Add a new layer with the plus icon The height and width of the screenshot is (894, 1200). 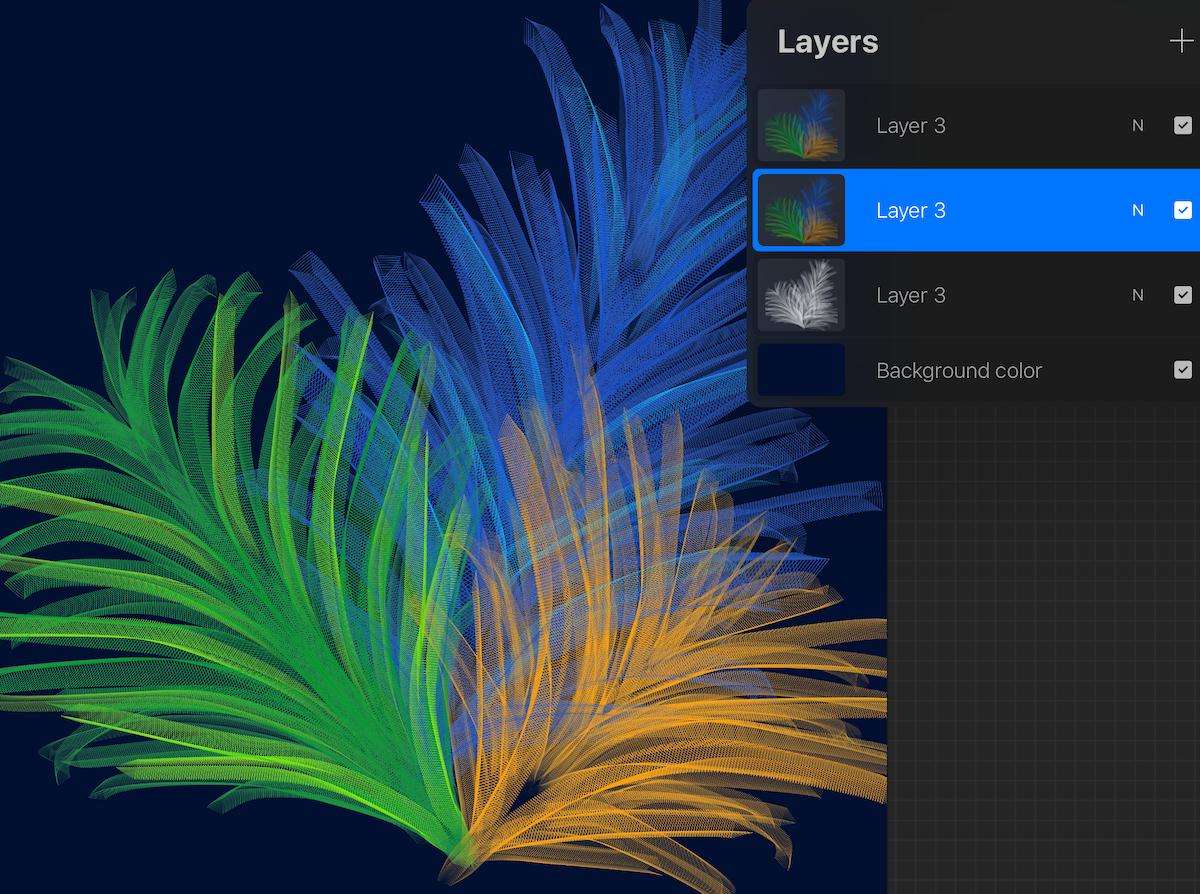1181,42
